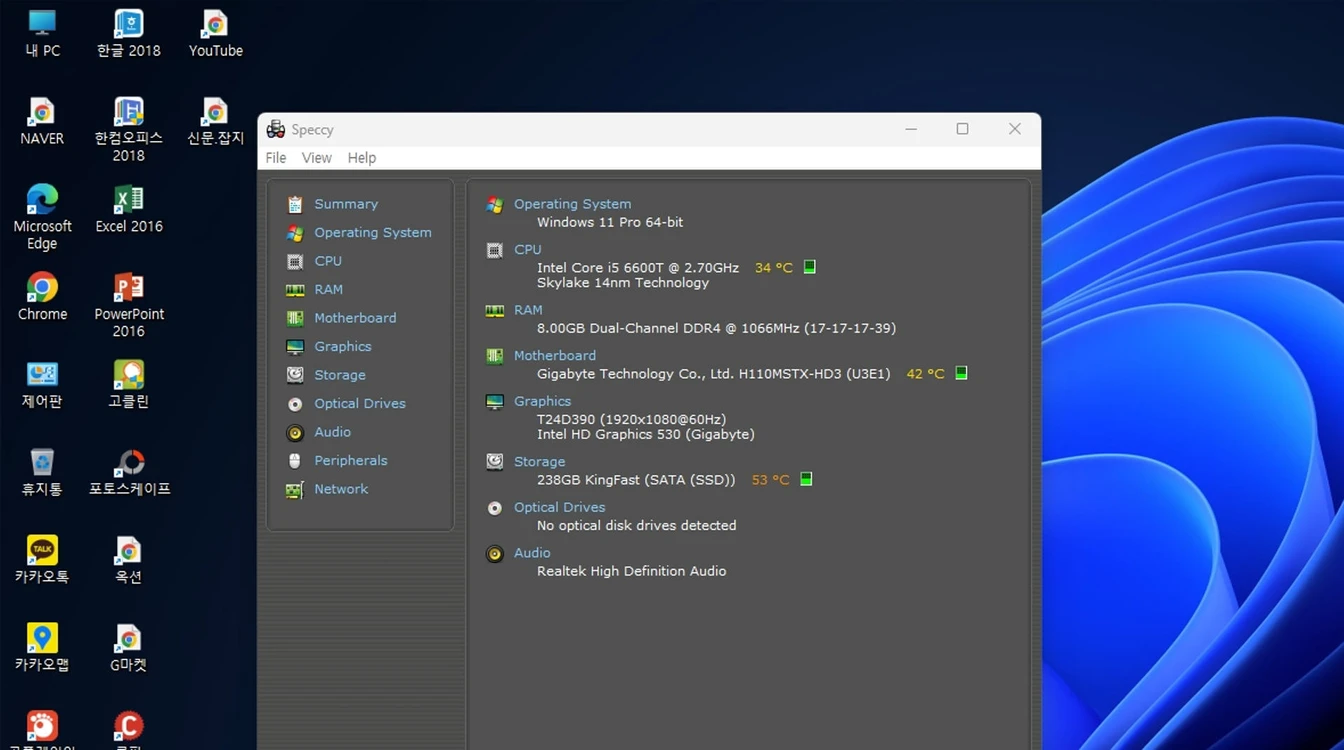This screenshot has width=1344, height=750.
Task: Click the 53 °C storage temperature value
Action: 771,480
